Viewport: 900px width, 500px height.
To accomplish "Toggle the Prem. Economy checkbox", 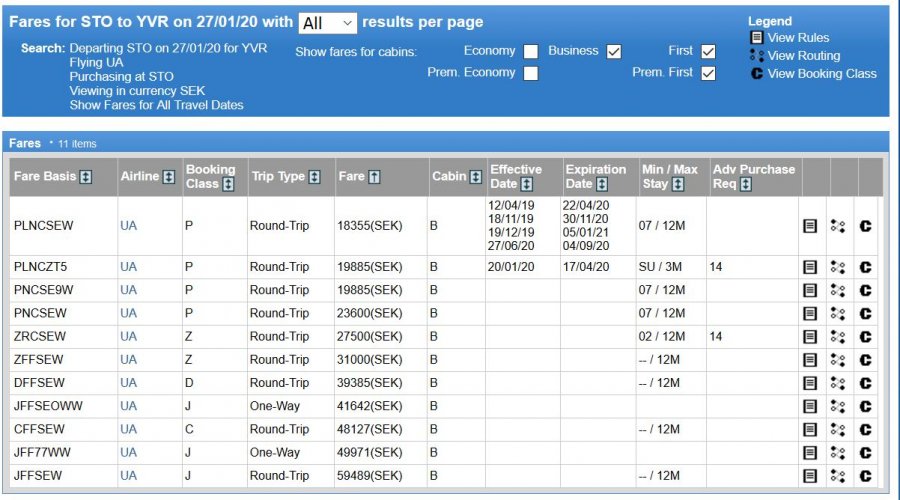I will 531,73.
